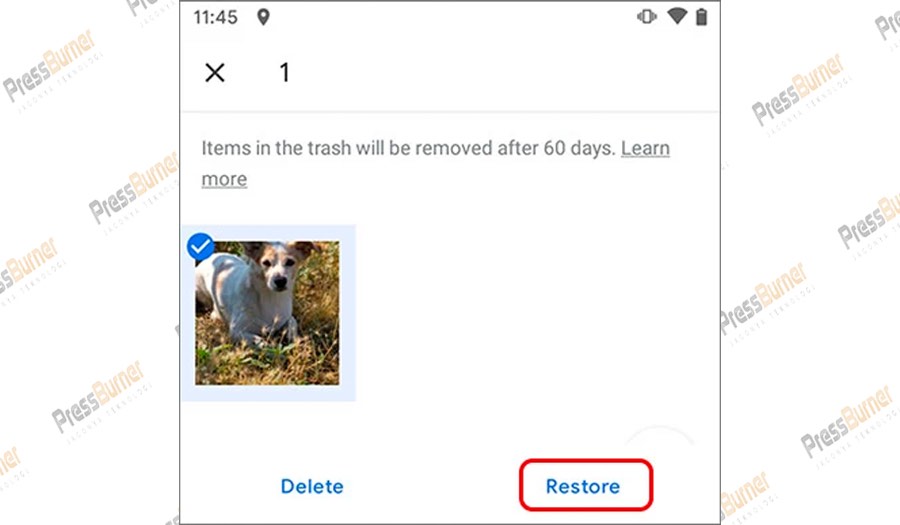This screenshot has height=525, width=900.
Task: Tap the X to cancel selection
Action: [x=215, y=73]
